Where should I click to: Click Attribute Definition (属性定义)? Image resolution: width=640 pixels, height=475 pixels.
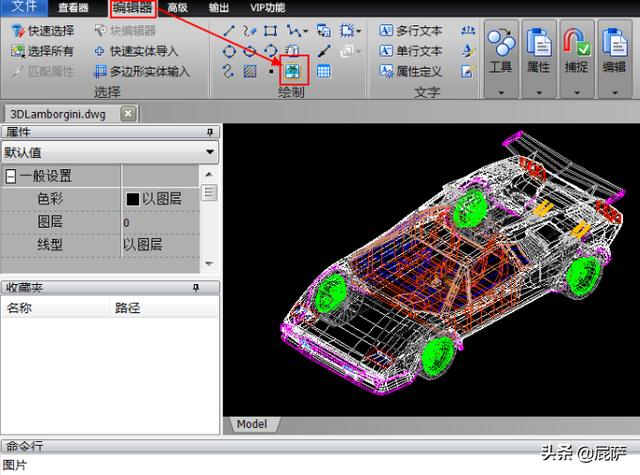pos(410,71)
